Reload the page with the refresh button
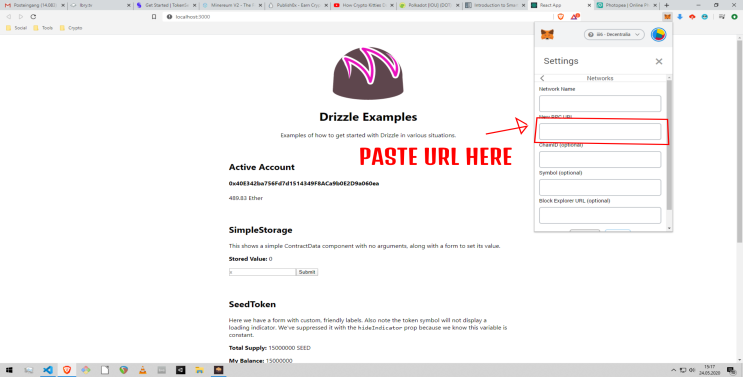Viewport: 743px width, 377px height. tap(33, 17)
